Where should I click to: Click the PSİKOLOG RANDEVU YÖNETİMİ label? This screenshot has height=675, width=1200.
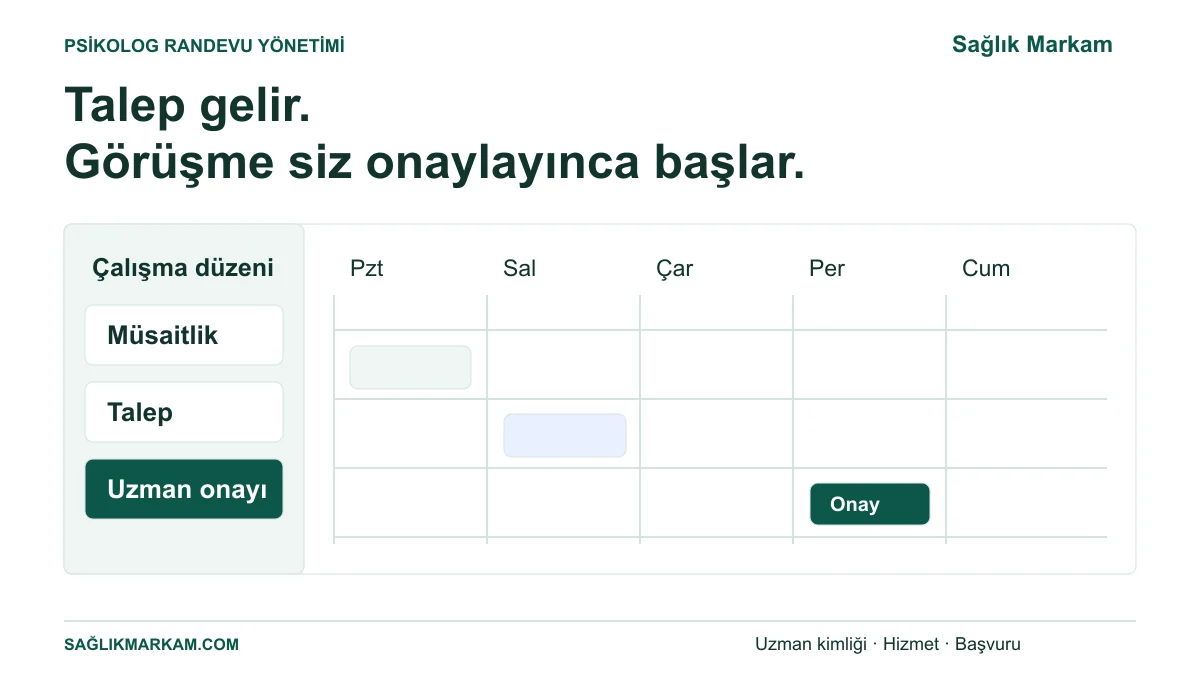tap(205, 45)
